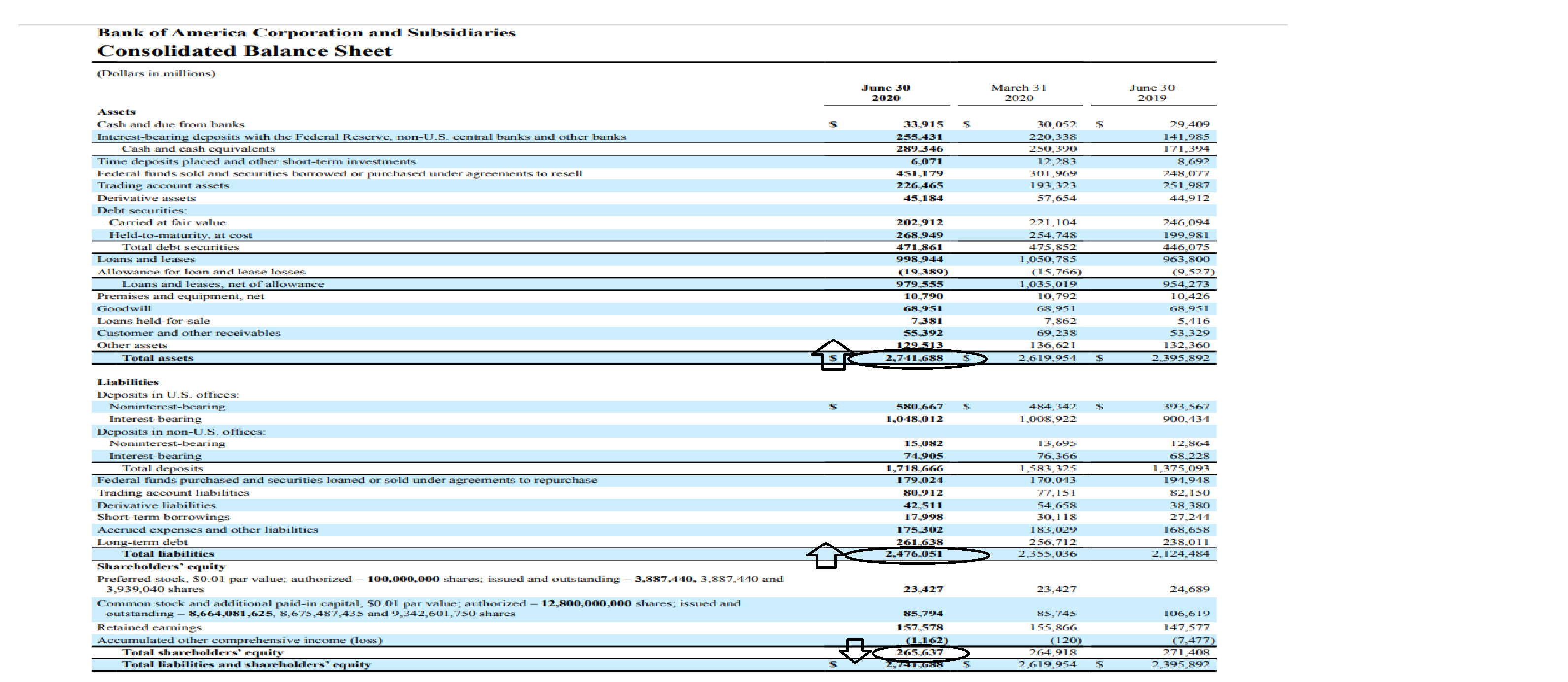The image size is (1568, 682).
Task: Select the June 30 2020 column header
Action: point(886,93)
